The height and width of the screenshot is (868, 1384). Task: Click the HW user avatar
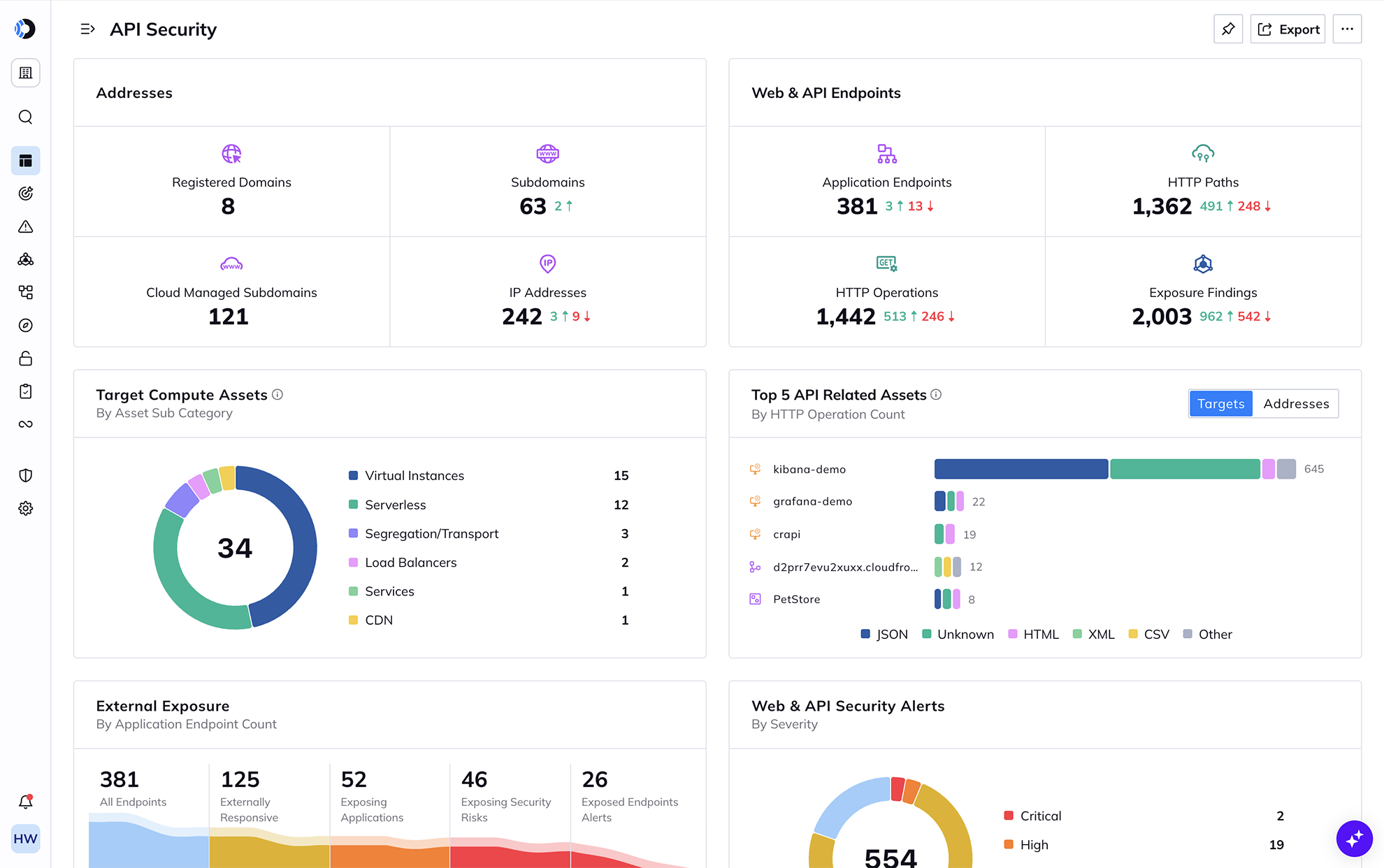tap(25, 839)
